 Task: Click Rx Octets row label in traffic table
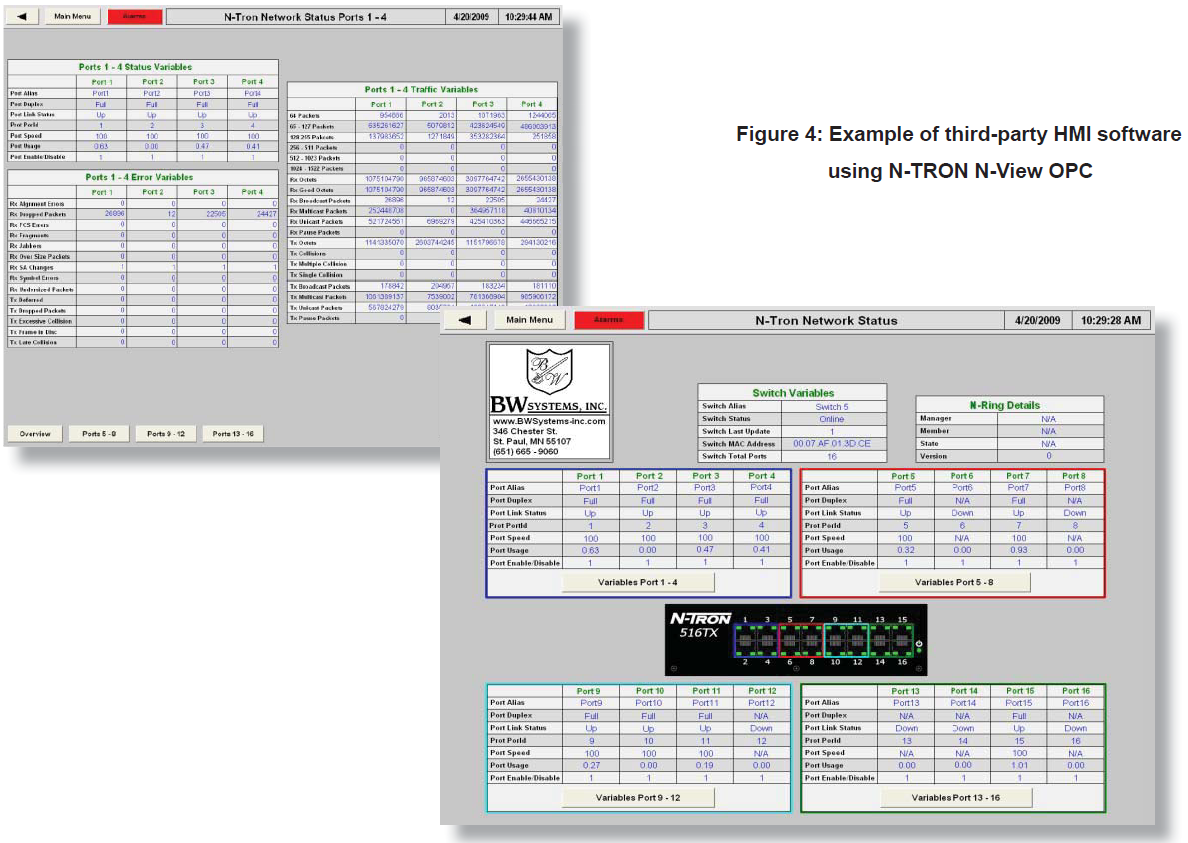(303, 180)
